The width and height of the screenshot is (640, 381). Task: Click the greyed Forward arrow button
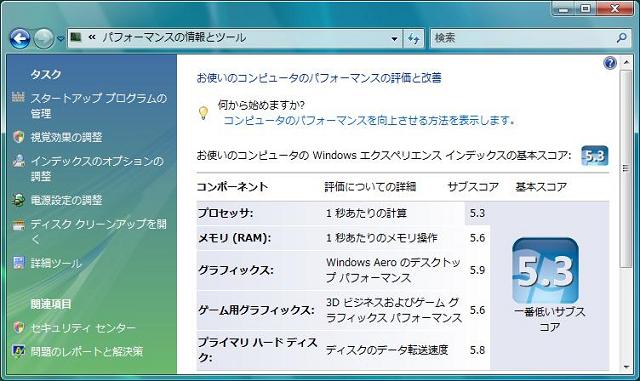43,38
